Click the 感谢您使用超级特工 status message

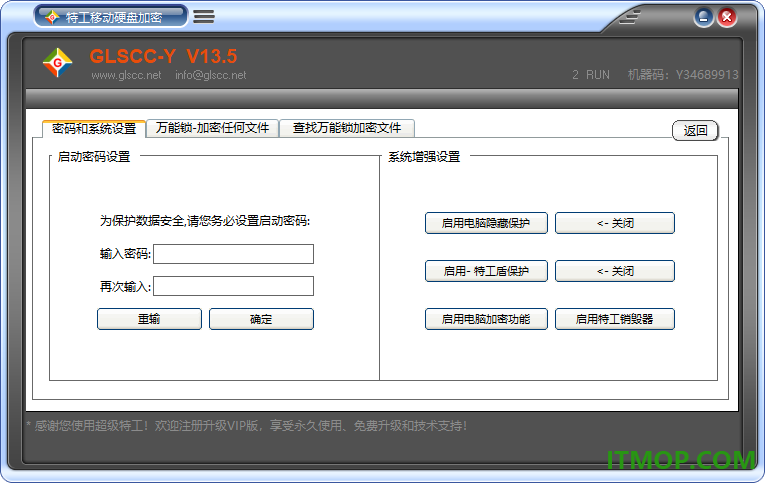247,426
